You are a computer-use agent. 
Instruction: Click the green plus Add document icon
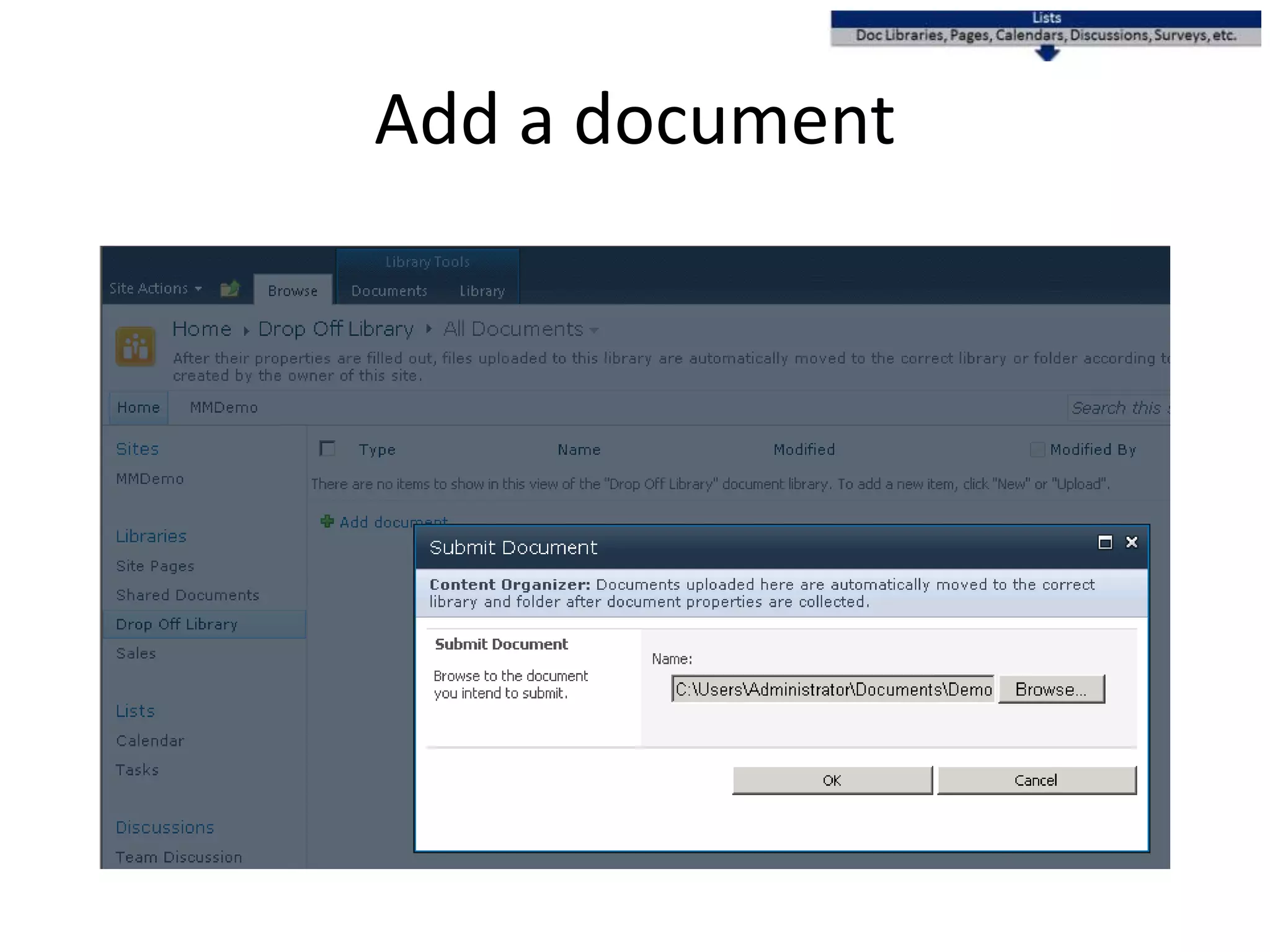pos(327,521)
